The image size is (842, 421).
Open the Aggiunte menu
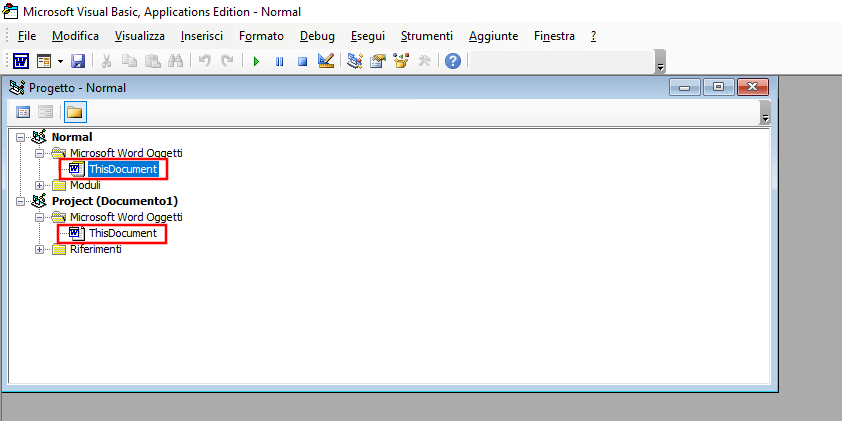pos(493,36)
